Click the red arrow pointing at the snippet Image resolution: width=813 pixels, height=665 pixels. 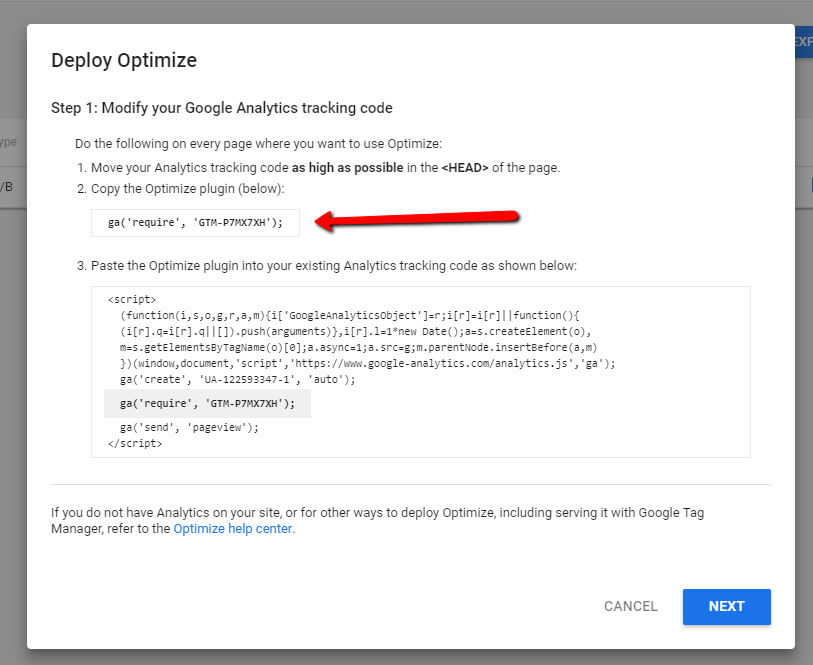coord(420,219)
